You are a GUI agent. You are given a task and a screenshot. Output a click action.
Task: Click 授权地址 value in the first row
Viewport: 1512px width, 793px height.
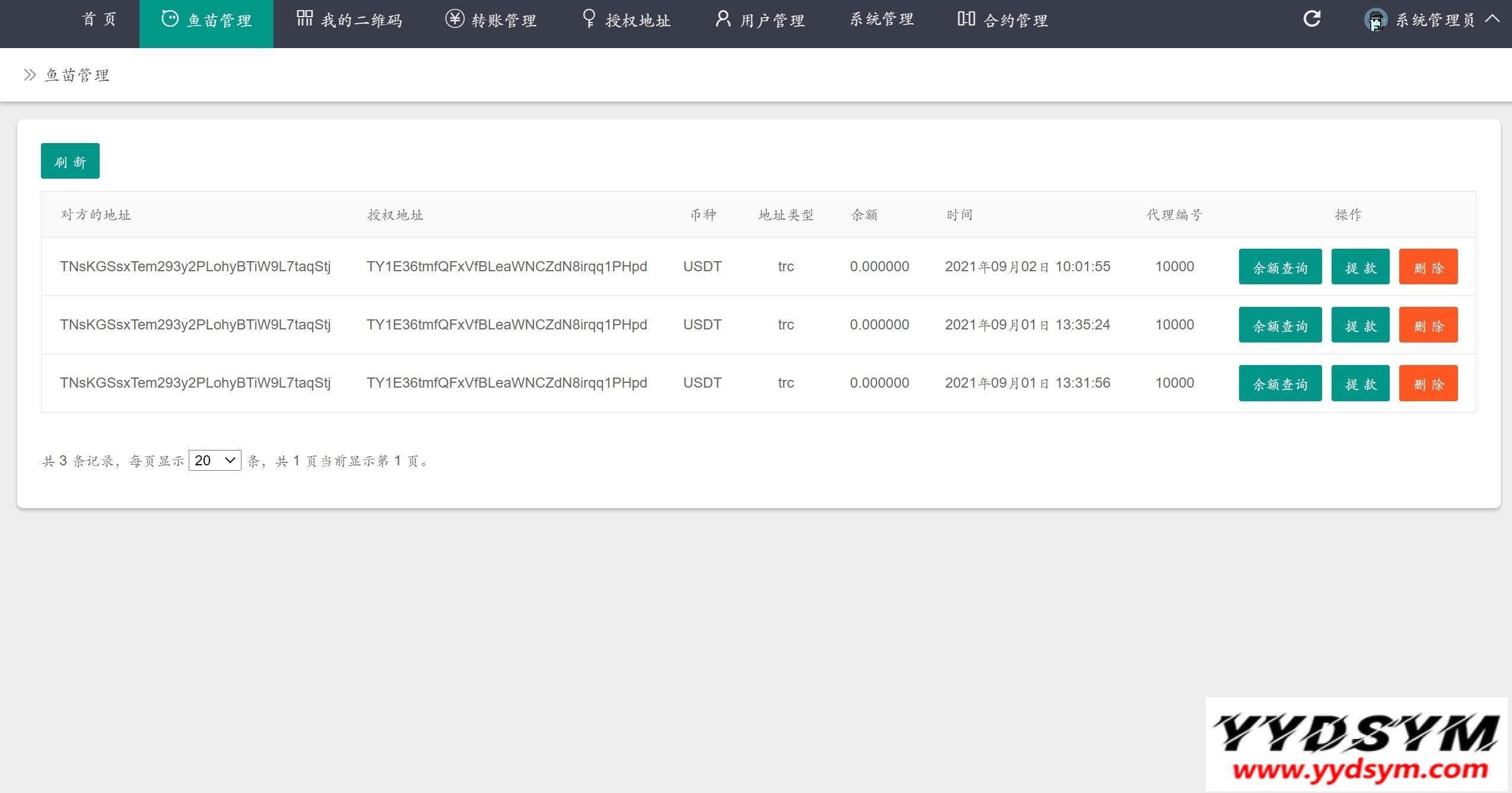[507, 267]
